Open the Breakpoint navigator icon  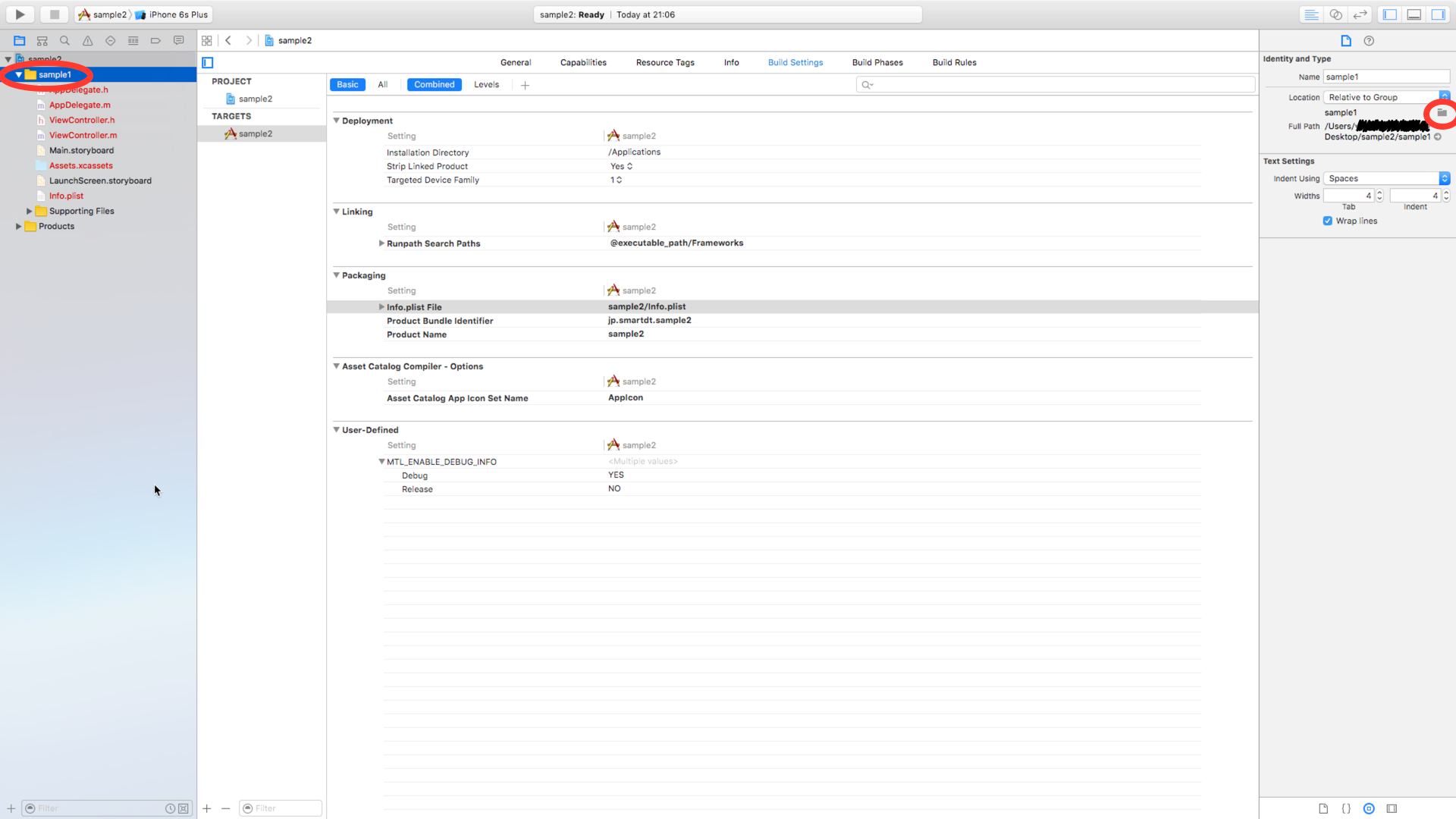pyautogui.click(x=155, y=40)
